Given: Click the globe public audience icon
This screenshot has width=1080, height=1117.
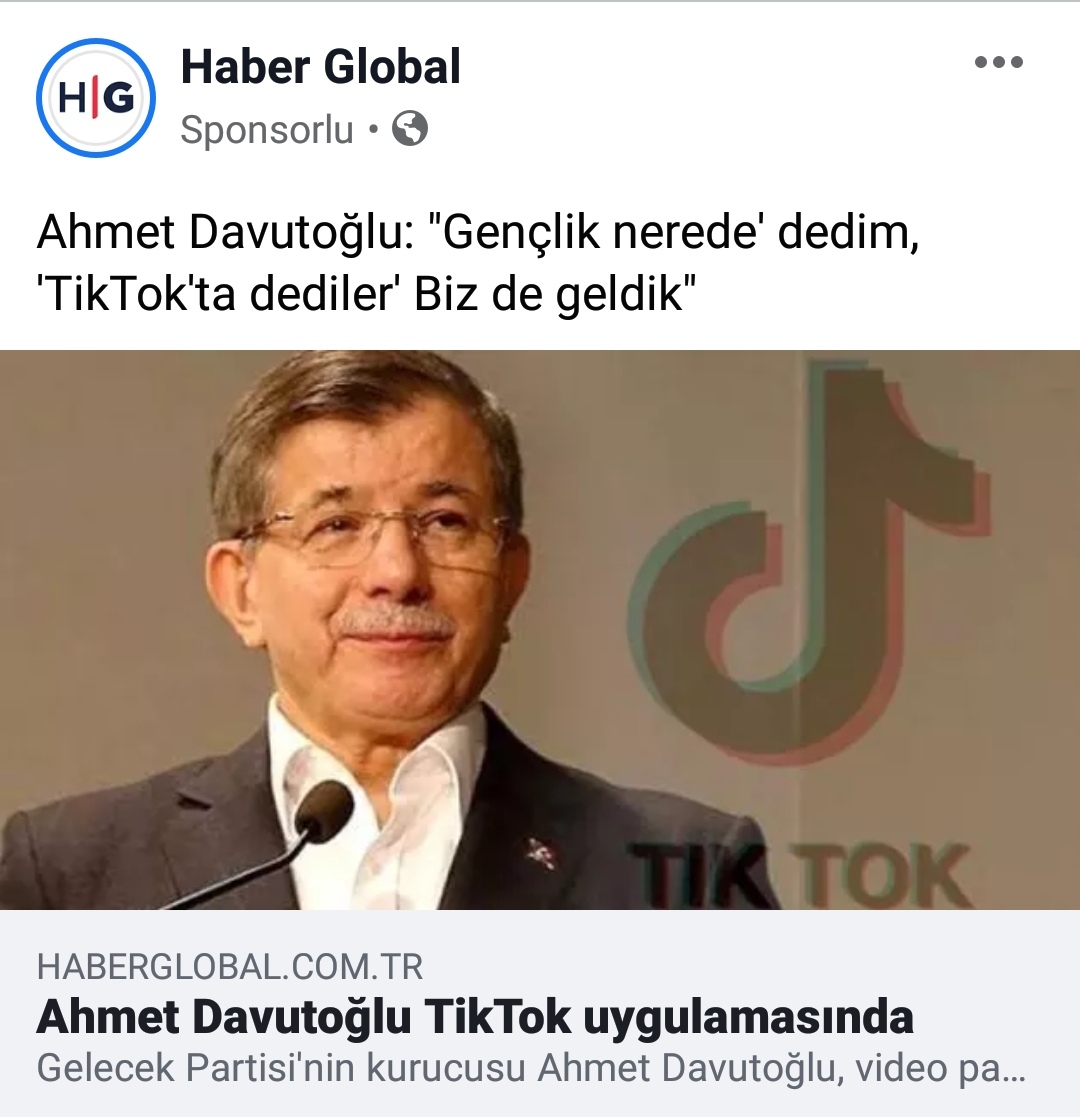Looking at the screenshot, I should coord(410,129).
